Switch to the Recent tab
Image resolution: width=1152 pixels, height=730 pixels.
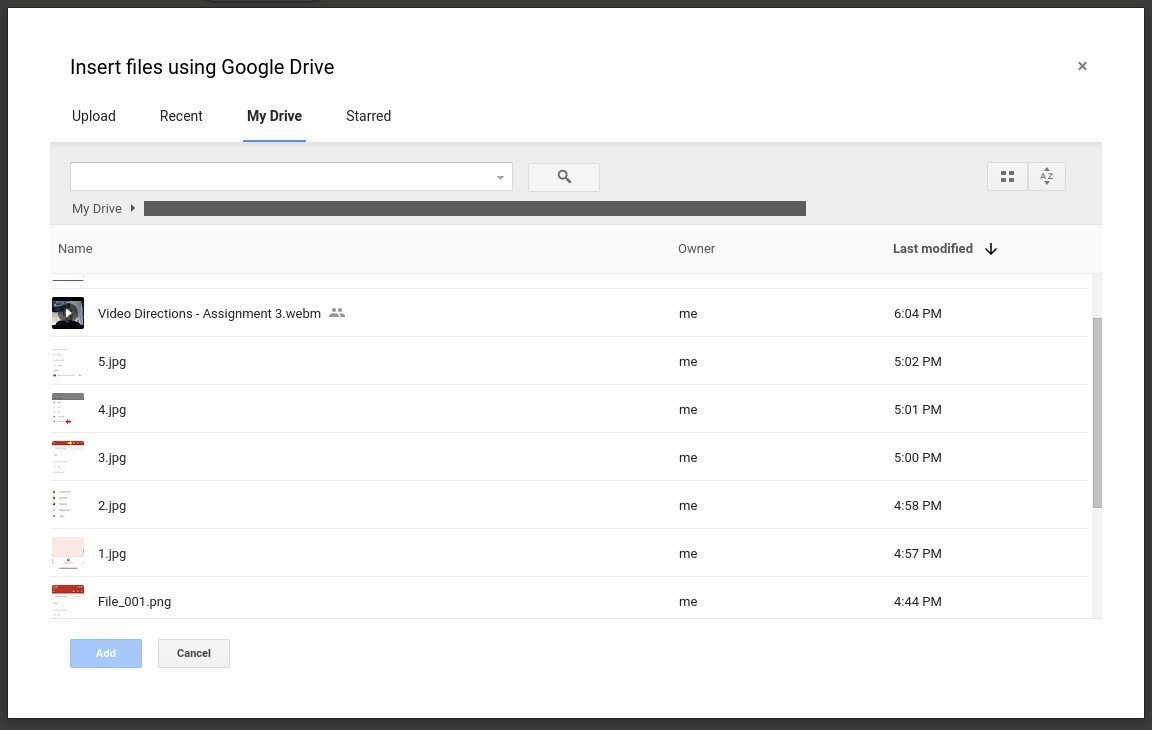tap(181, 116)
